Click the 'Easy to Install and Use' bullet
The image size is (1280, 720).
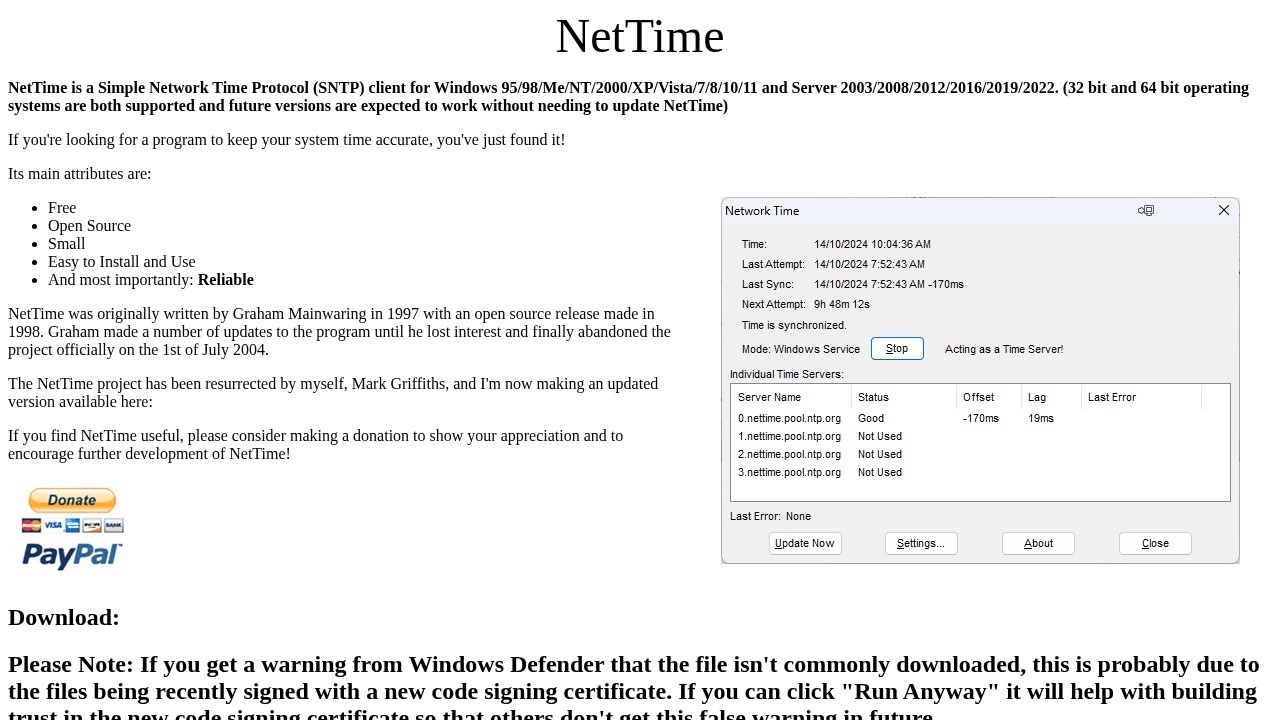click(x=121, y=262)
